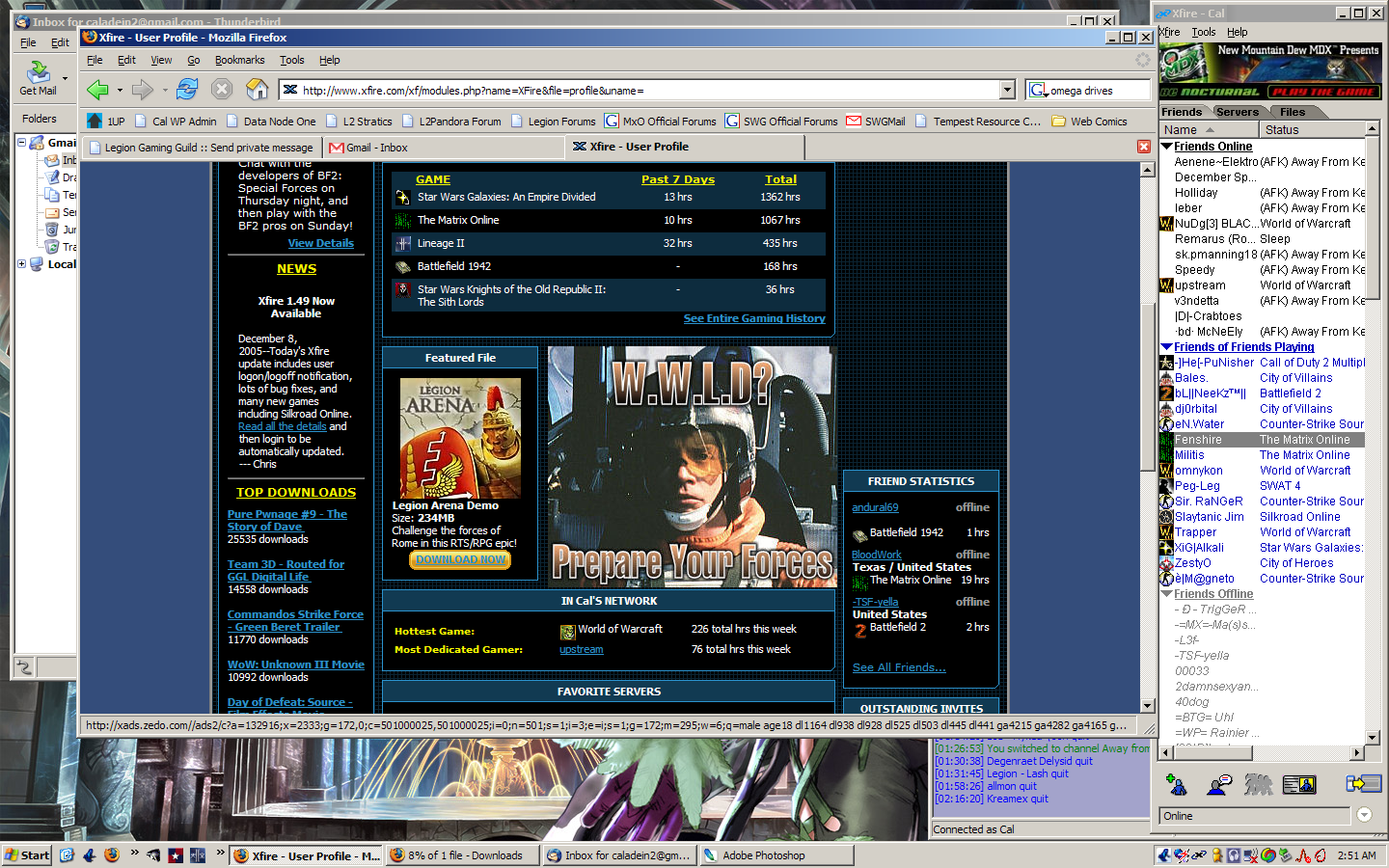
Task: Click the See All Friends link
Action: click(x=899, y=667)
